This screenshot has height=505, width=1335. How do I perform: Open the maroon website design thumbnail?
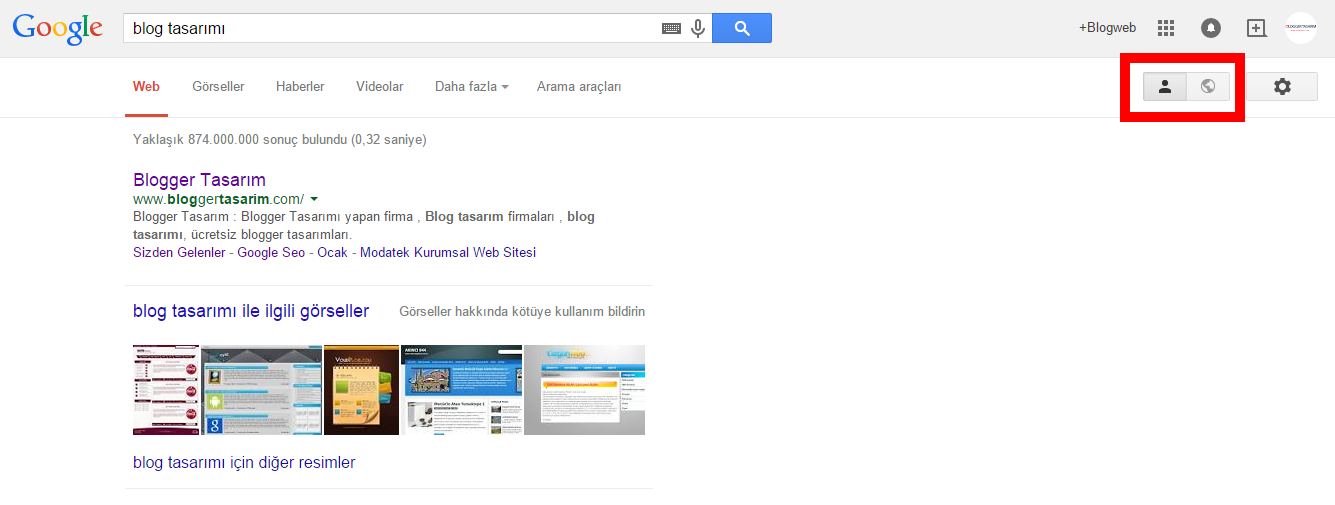point(167,390)
